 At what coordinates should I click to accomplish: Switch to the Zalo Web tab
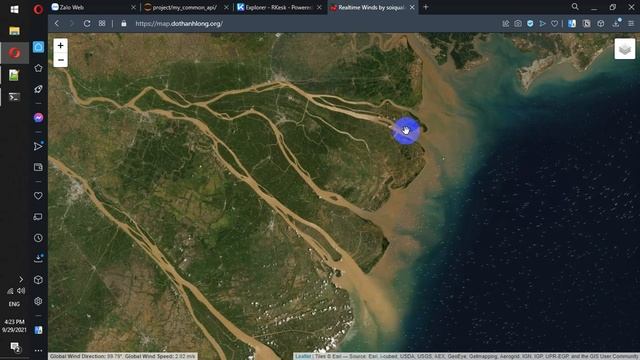coord(93,7)
